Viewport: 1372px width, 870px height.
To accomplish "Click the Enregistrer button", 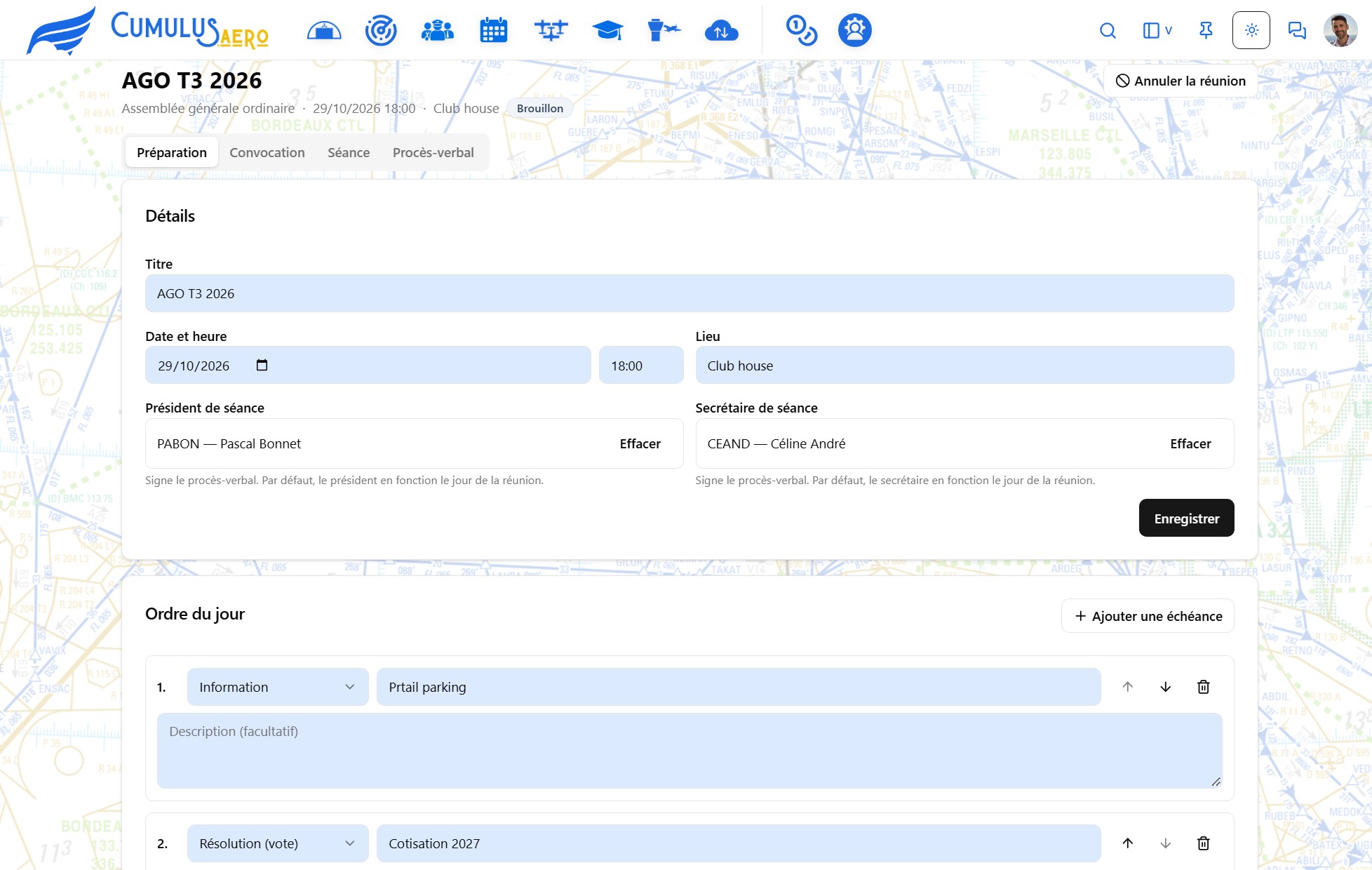I will [1187, 518].
